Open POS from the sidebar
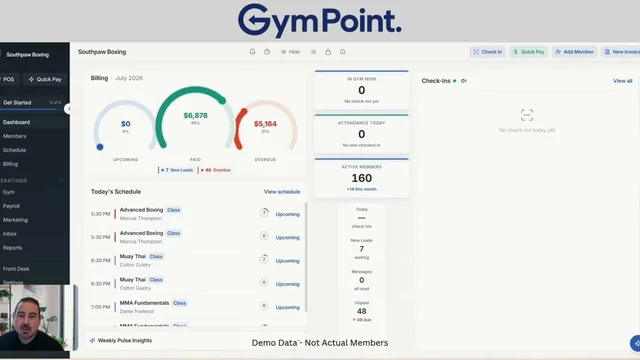The width and height of the screenshot is (640, 360). (9, 79)
